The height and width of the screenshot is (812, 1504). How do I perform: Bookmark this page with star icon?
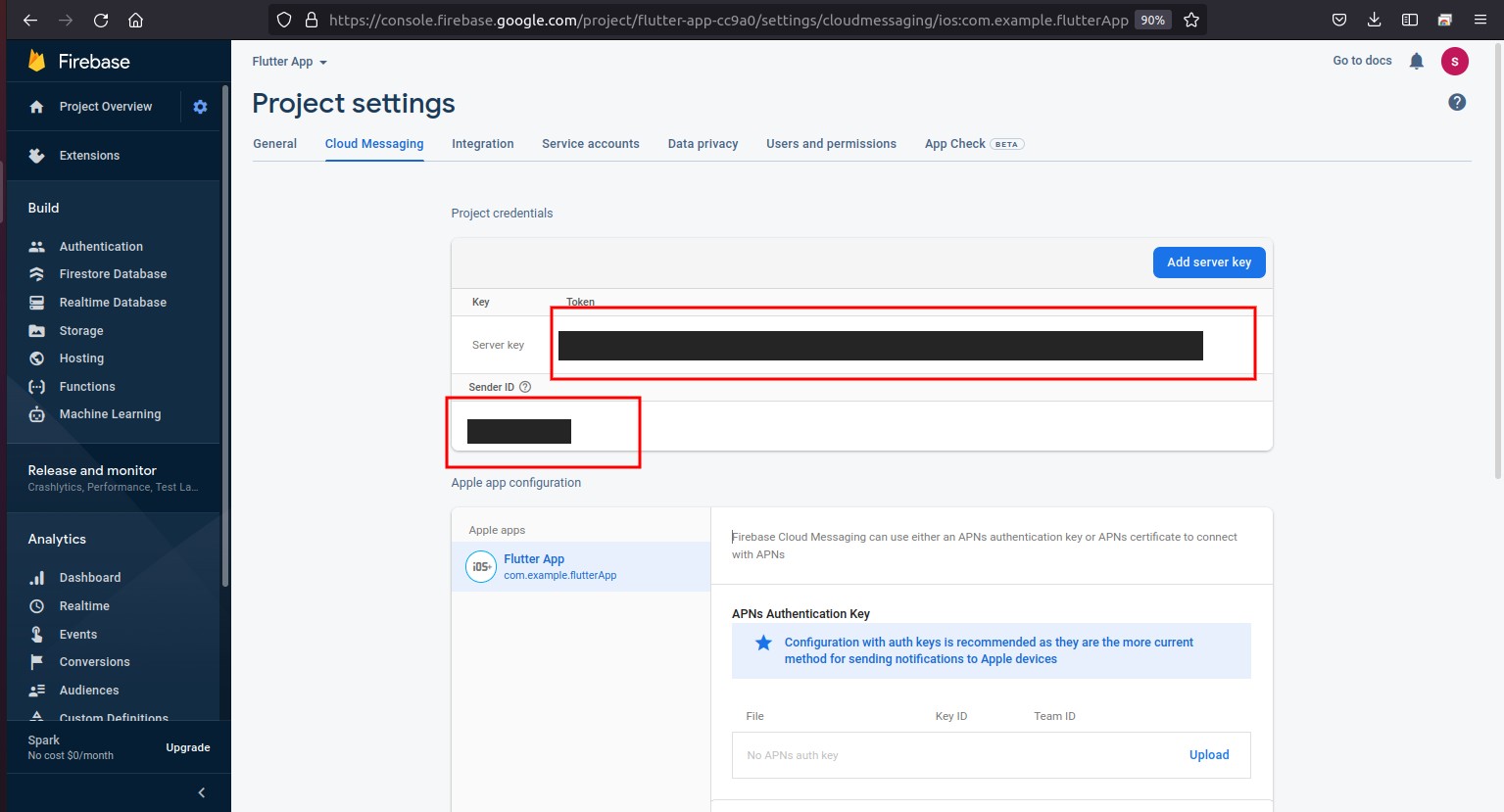pyautogui.click(x=1190, y=20)
